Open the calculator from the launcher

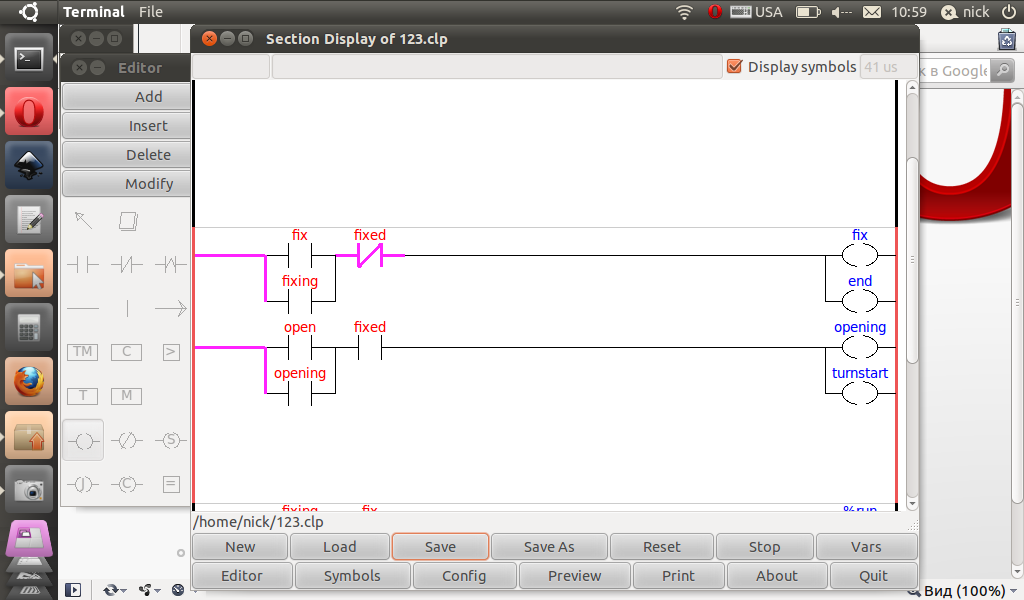pos(29,327)
